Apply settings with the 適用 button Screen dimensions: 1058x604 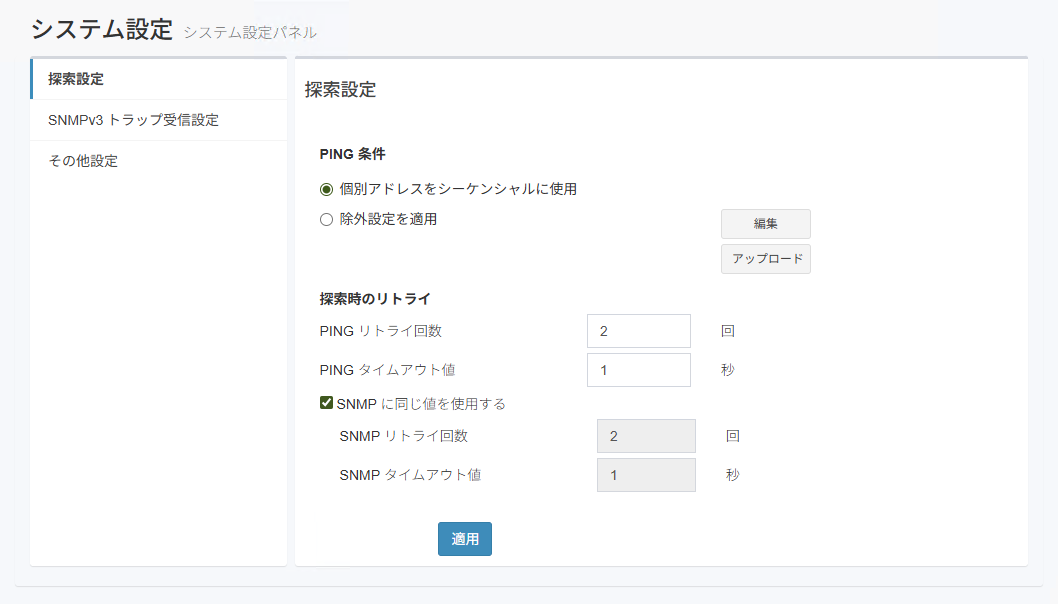[x=464, y=539]
